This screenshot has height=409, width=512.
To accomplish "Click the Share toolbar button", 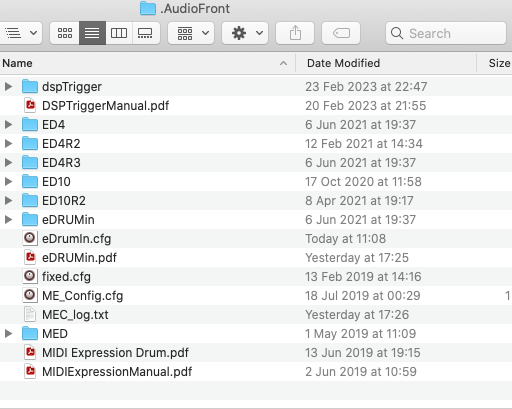I will (295, 33).
